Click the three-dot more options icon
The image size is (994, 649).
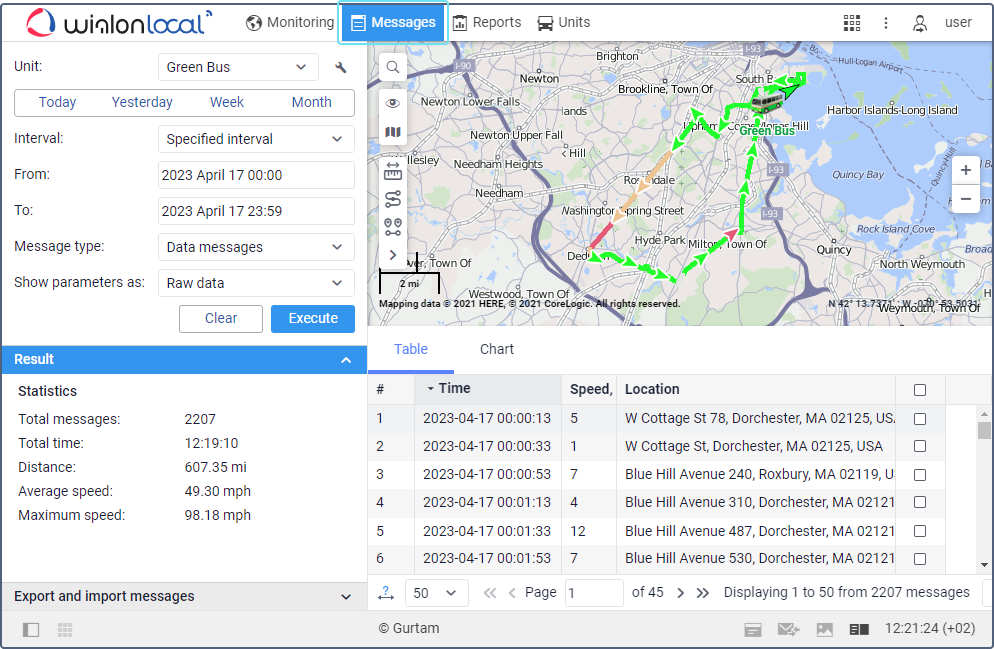tap(885, 22)
